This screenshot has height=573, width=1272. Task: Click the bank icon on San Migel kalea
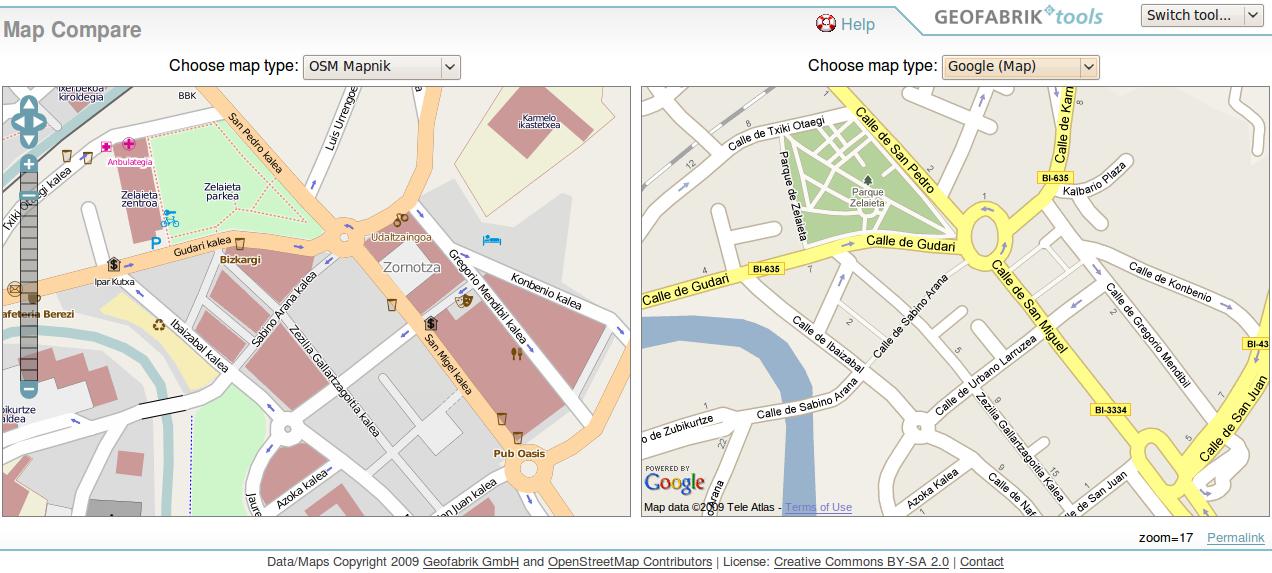click(x=431, y=323)
